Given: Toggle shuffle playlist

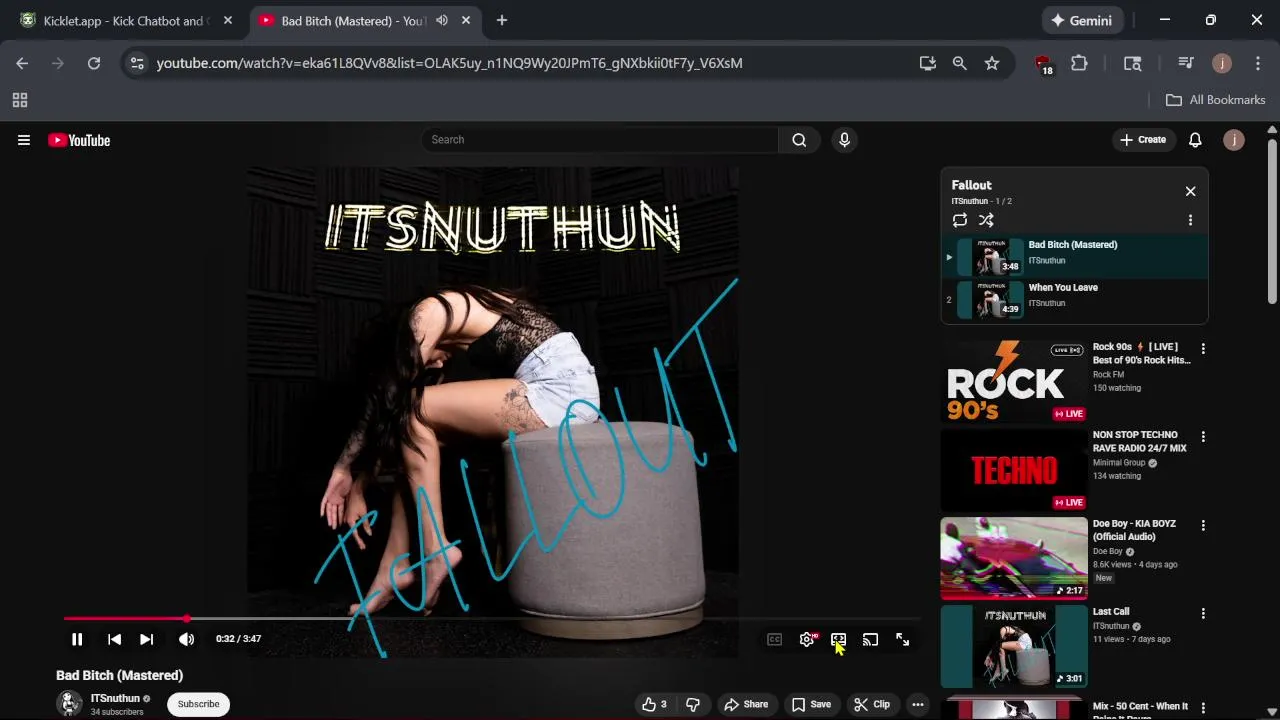Looking at the screenshot, I should pyautogui.click(x=986, y=220).
